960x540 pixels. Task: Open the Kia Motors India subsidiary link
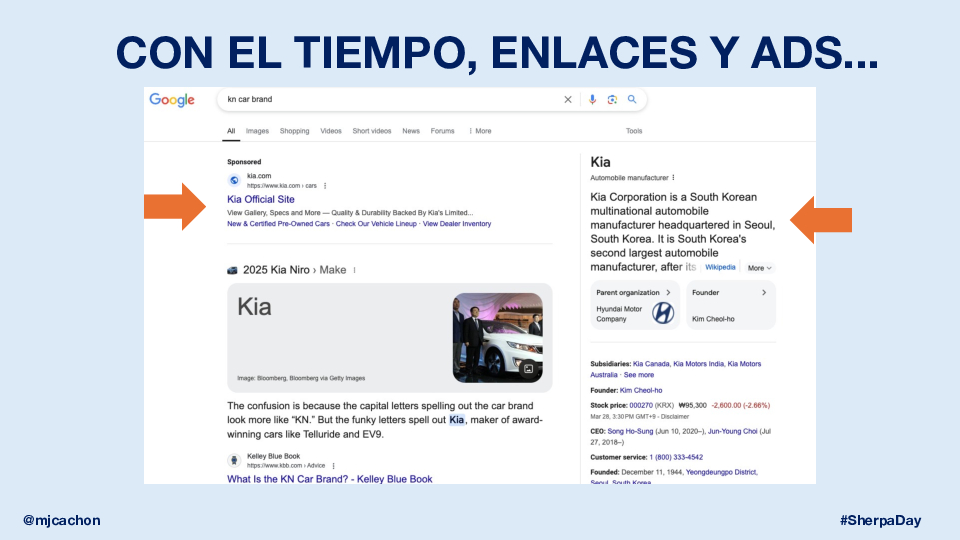(x=698, y=364)
